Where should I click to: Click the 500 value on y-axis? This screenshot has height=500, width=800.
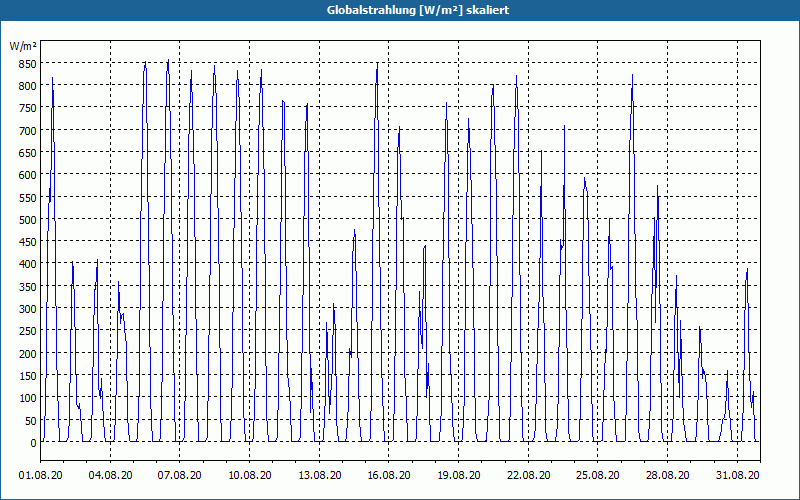pyautogui.click(x=28, y=220)
